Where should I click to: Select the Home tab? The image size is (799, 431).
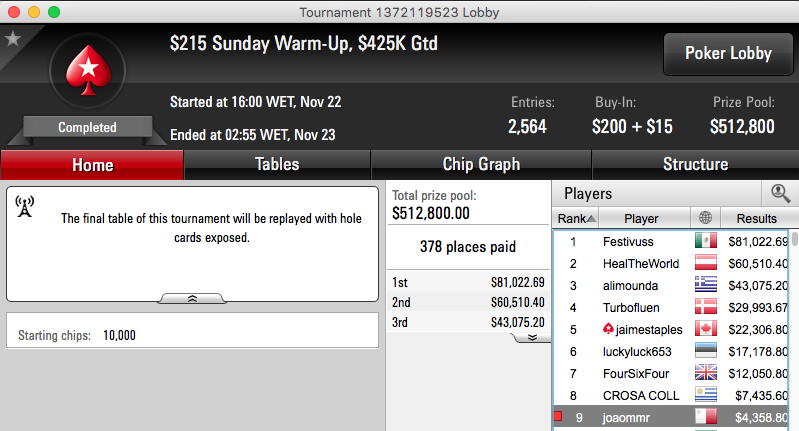pos(92,165)
